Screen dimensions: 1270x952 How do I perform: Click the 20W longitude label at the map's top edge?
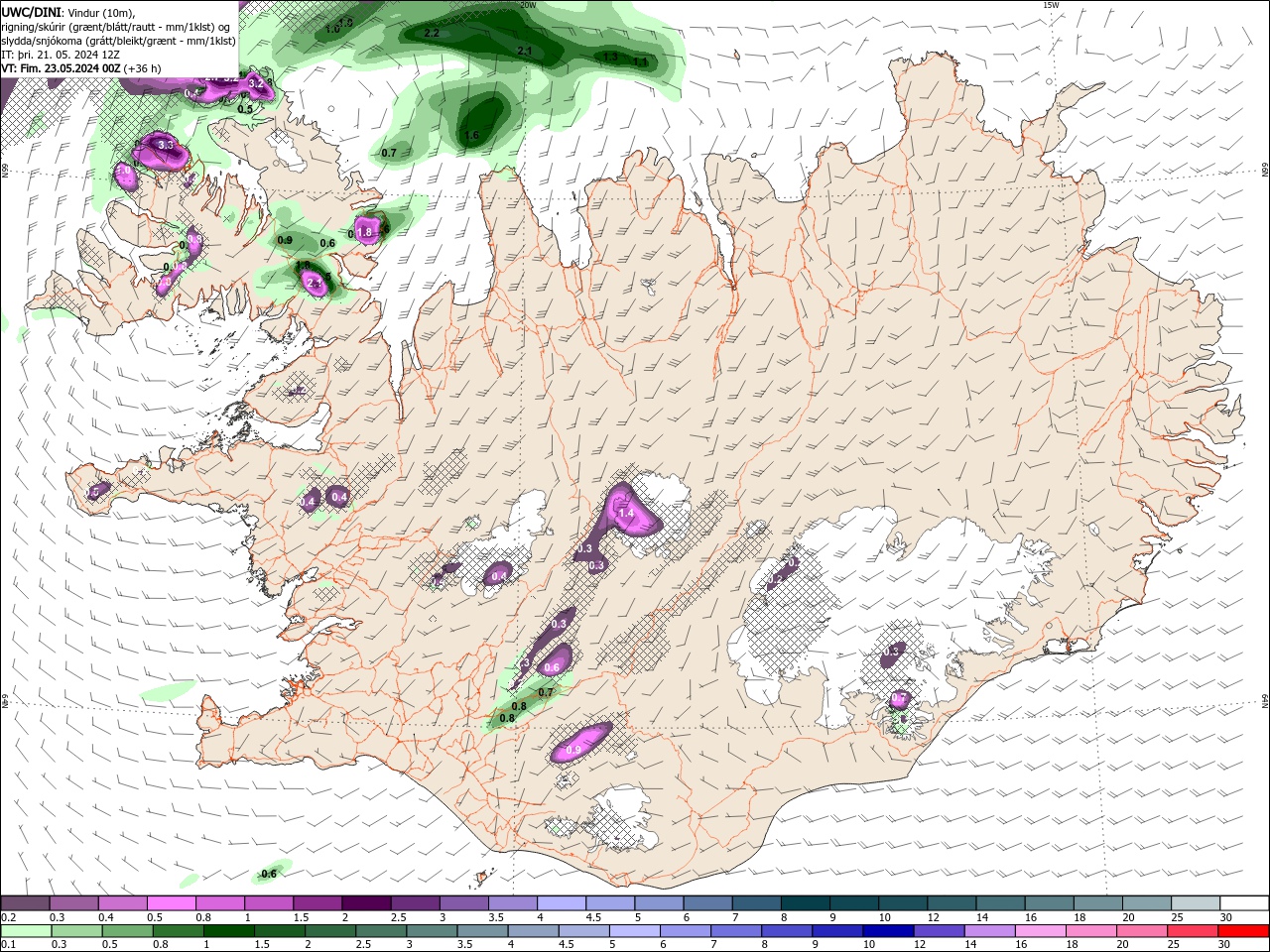tap(529, 5)
